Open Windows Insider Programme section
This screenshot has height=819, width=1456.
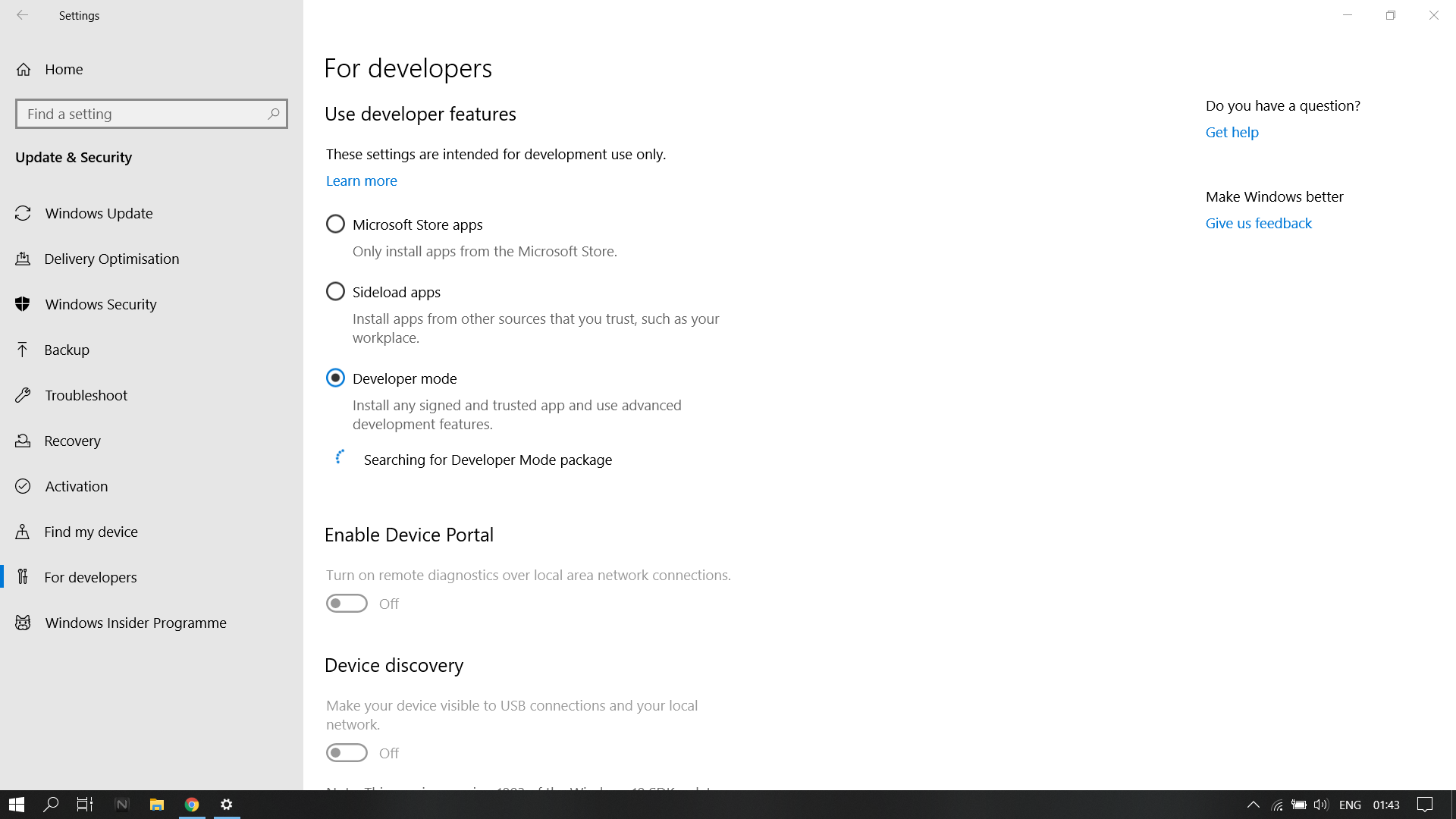152,623
